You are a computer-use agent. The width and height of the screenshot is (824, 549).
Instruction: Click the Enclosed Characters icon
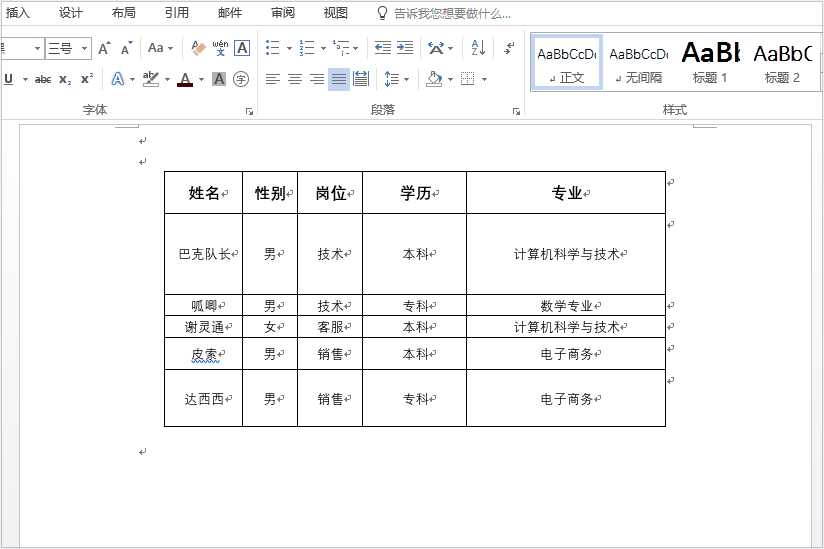click(x=241, y=79)
